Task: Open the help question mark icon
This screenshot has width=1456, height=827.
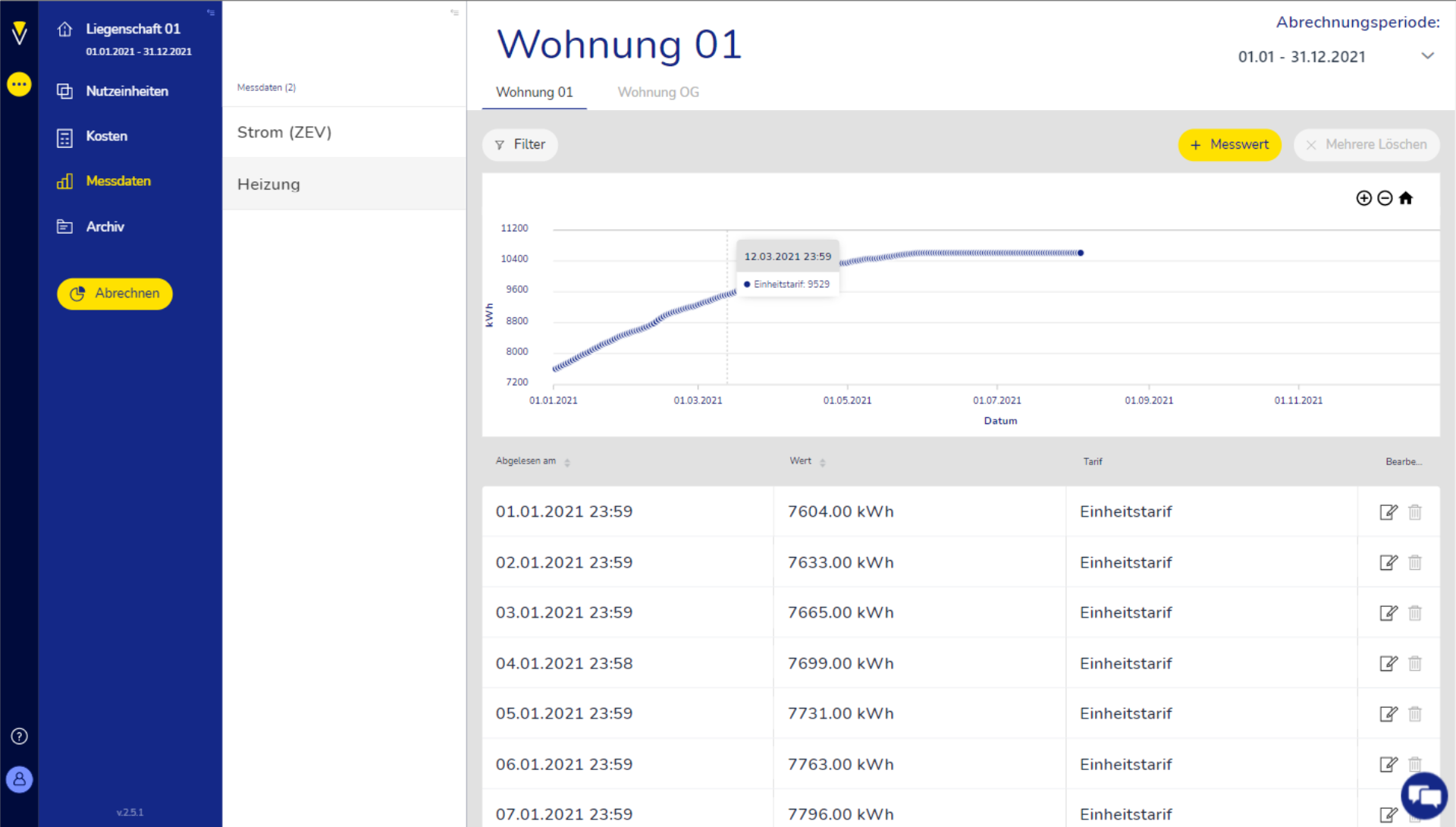Action: point(20,736)
